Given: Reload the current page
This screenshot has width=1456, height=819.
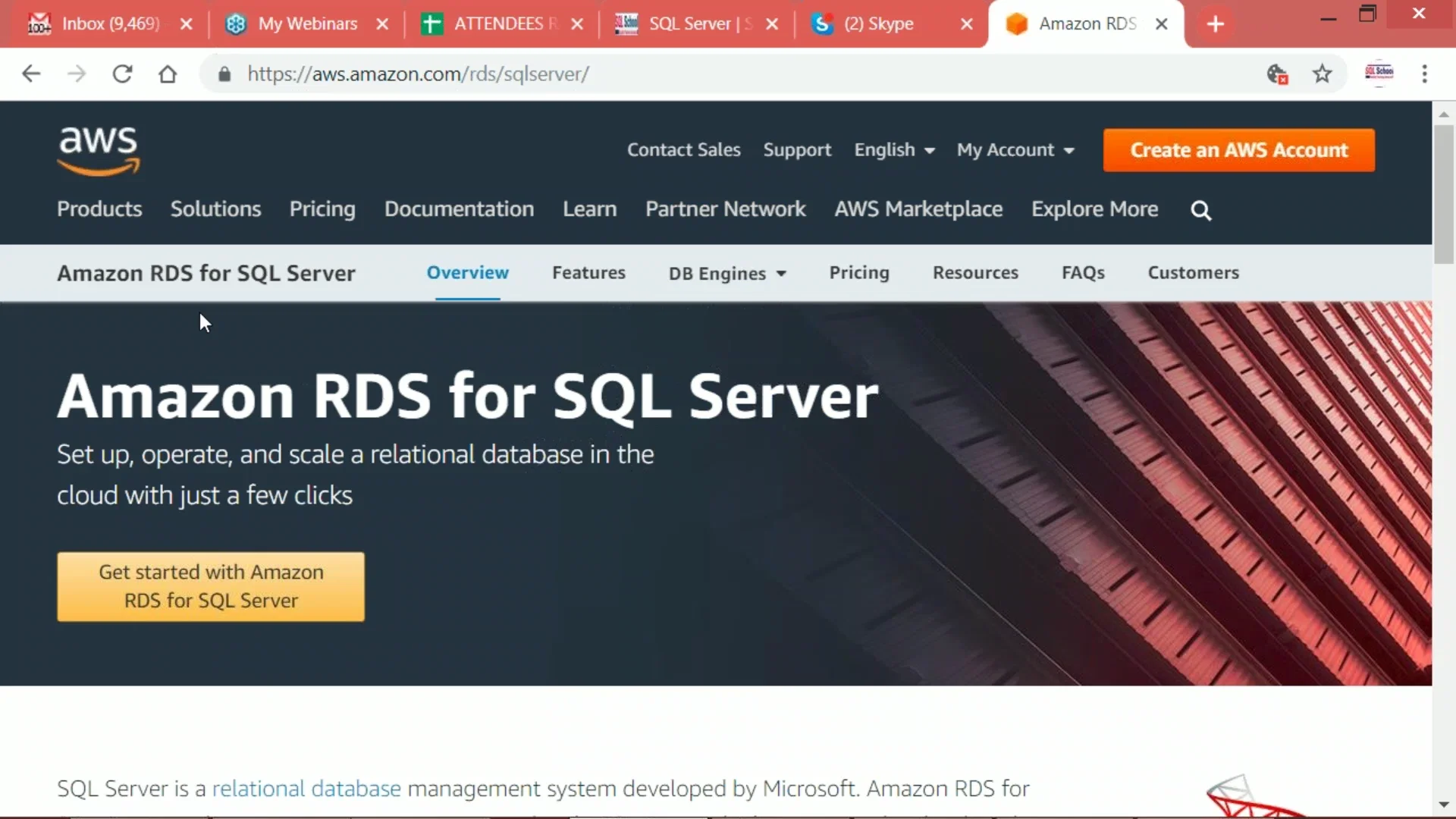Looking at the screenshot, I should (122, 74).
